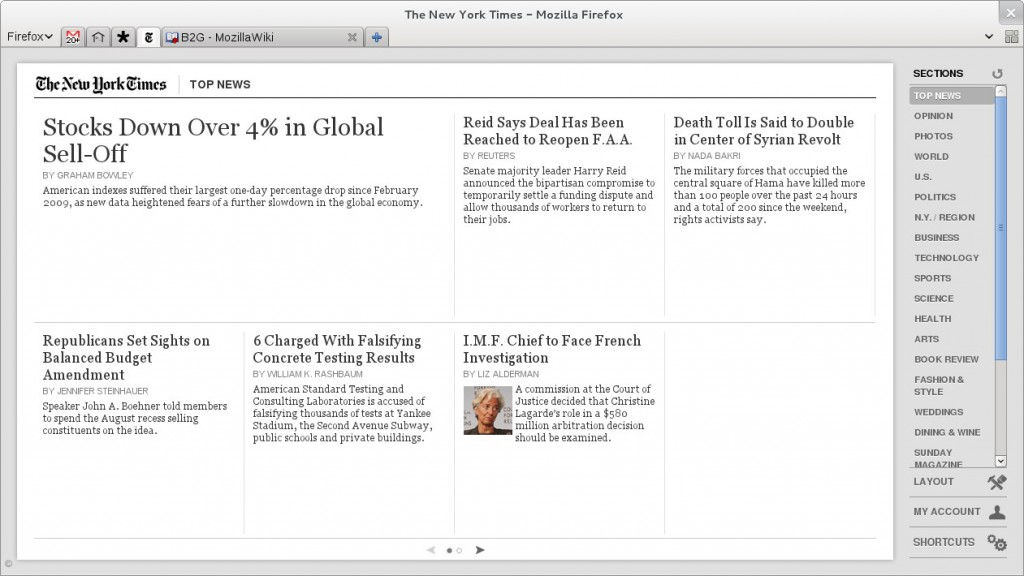This screenshot has height=576, width=1024.
Task: Click the home app tab icon
Action: [x=96, y=37]
